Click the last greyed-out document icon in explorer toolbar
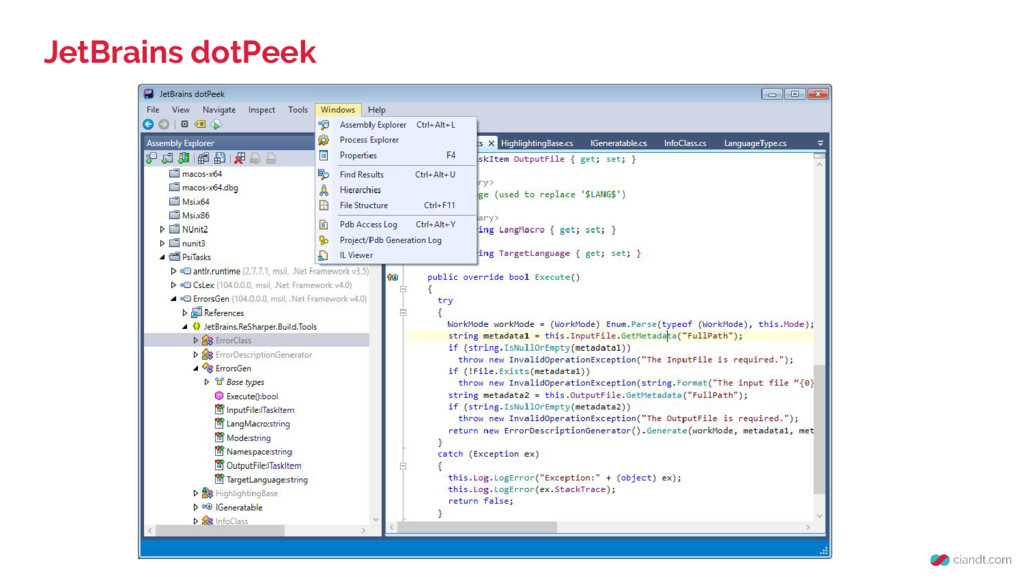The image size is (1024, 576). pyautogui.click(x=271, y=158)
